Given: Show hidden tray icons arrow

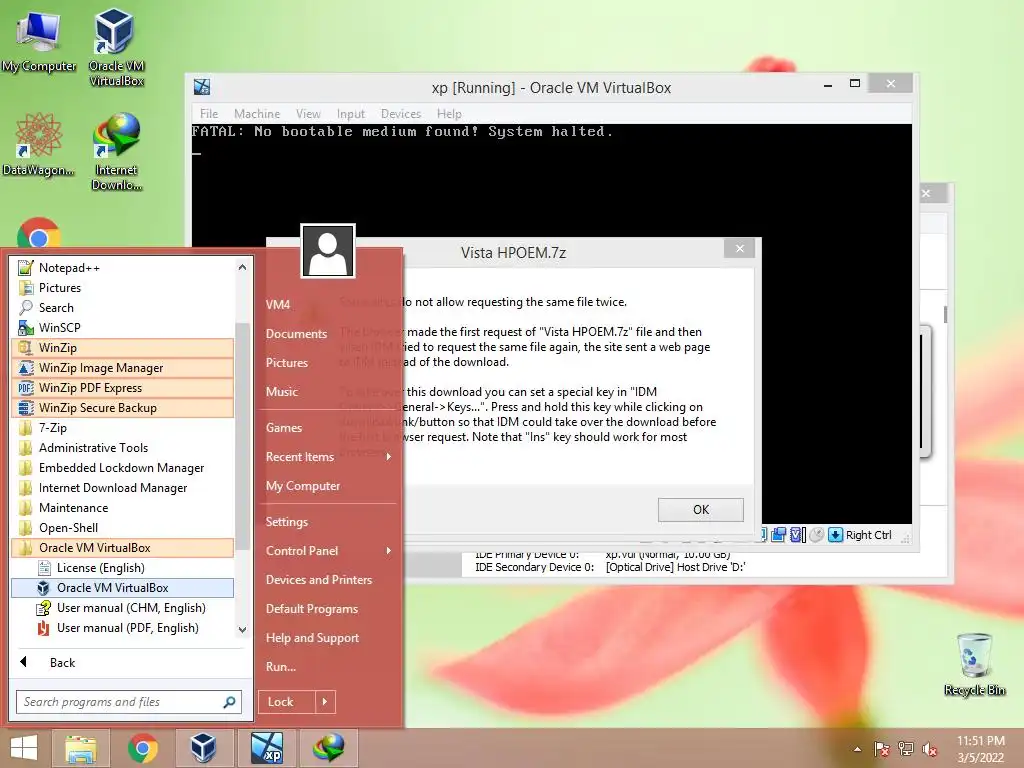Looking at the screenshot, I should 857,749.
